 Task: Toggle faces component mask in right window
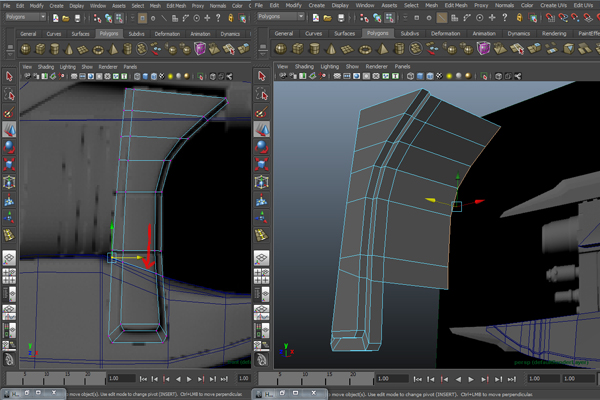point(454,18)
